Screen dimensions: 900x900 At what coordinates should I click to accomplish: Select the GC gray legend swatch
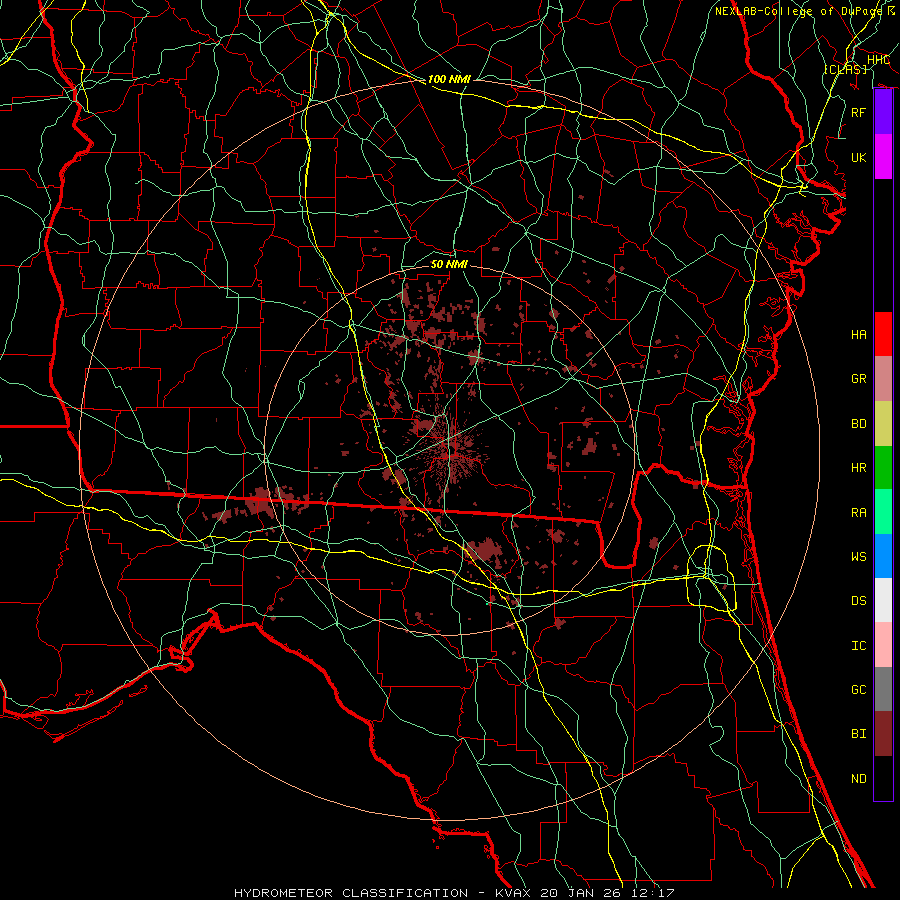click(x=883, y=689)
